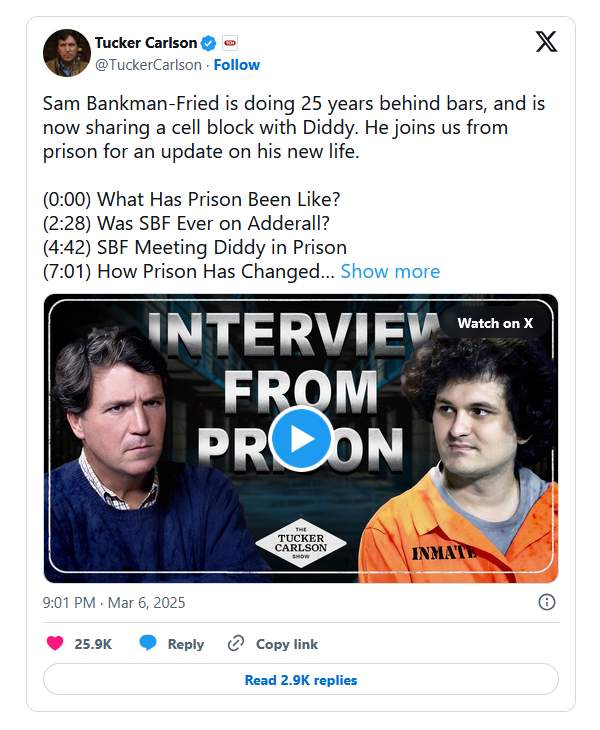Open the @TuckerCarlson handle link
The height and width of the screenshot is (730, 600).
(148, 65)
